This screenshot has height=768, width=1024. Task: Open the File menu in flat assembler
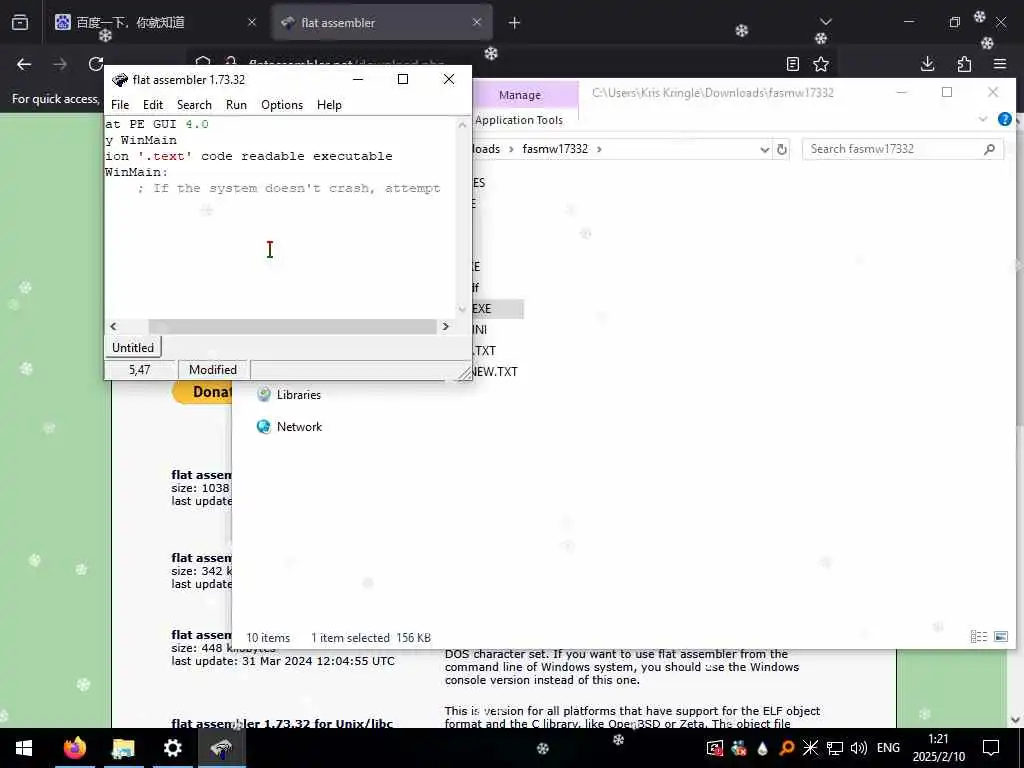[120, 104]
